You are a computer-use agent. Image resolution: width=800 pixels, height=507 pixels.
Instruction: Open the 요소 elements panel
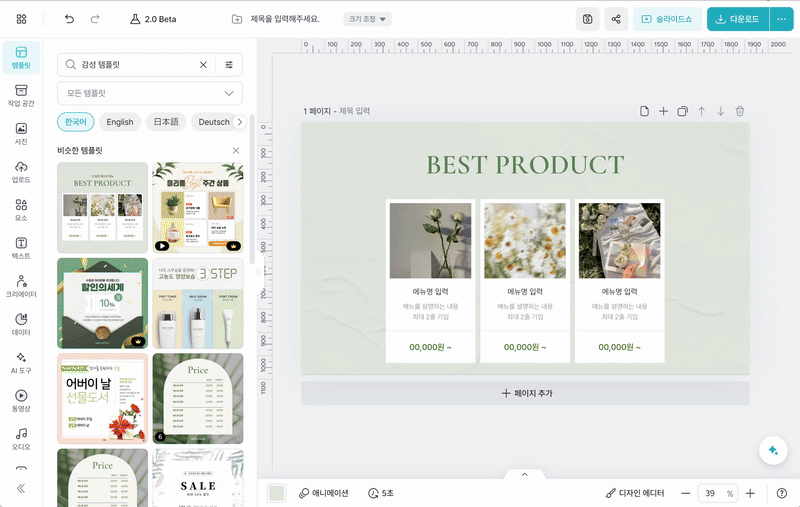click(21, 209)
